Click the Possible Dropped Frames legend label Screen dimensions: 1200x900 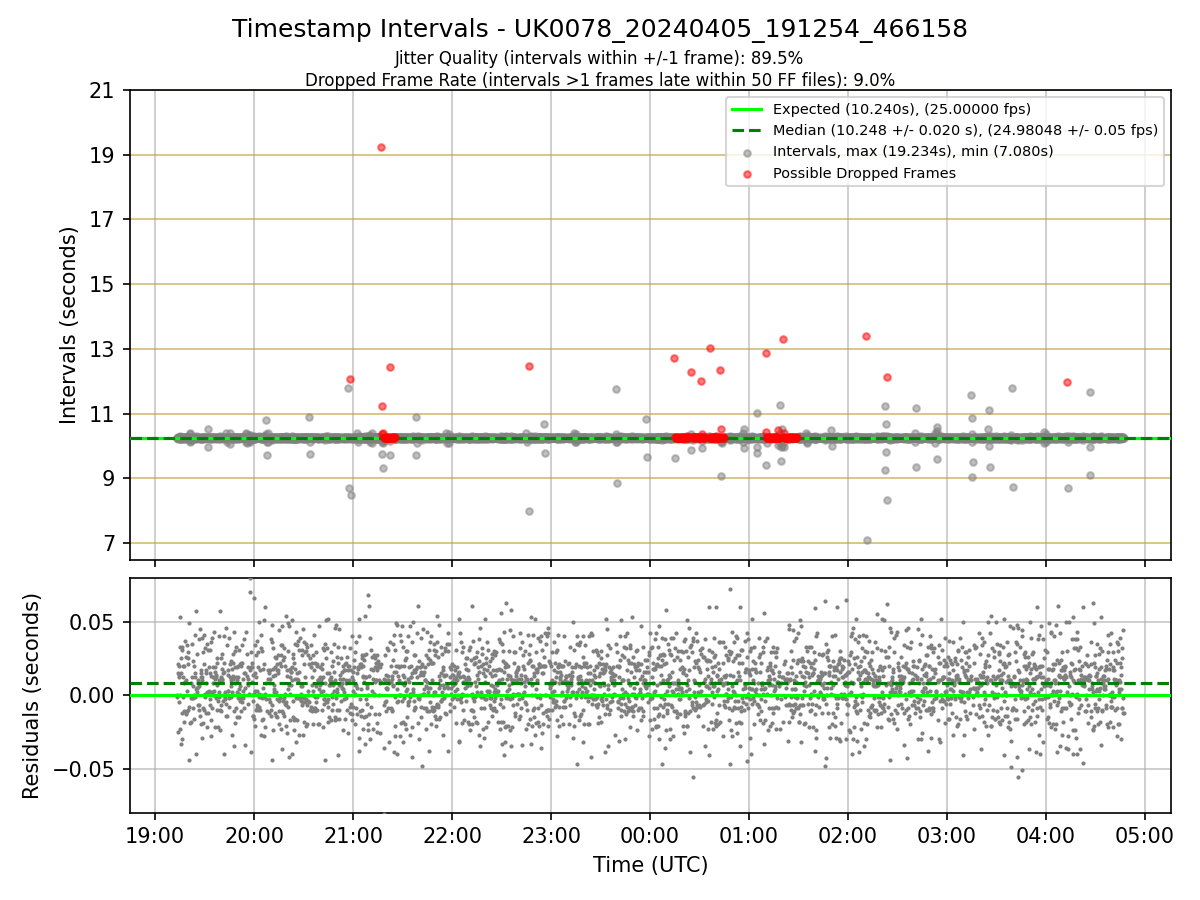click(x=864, y=173)
